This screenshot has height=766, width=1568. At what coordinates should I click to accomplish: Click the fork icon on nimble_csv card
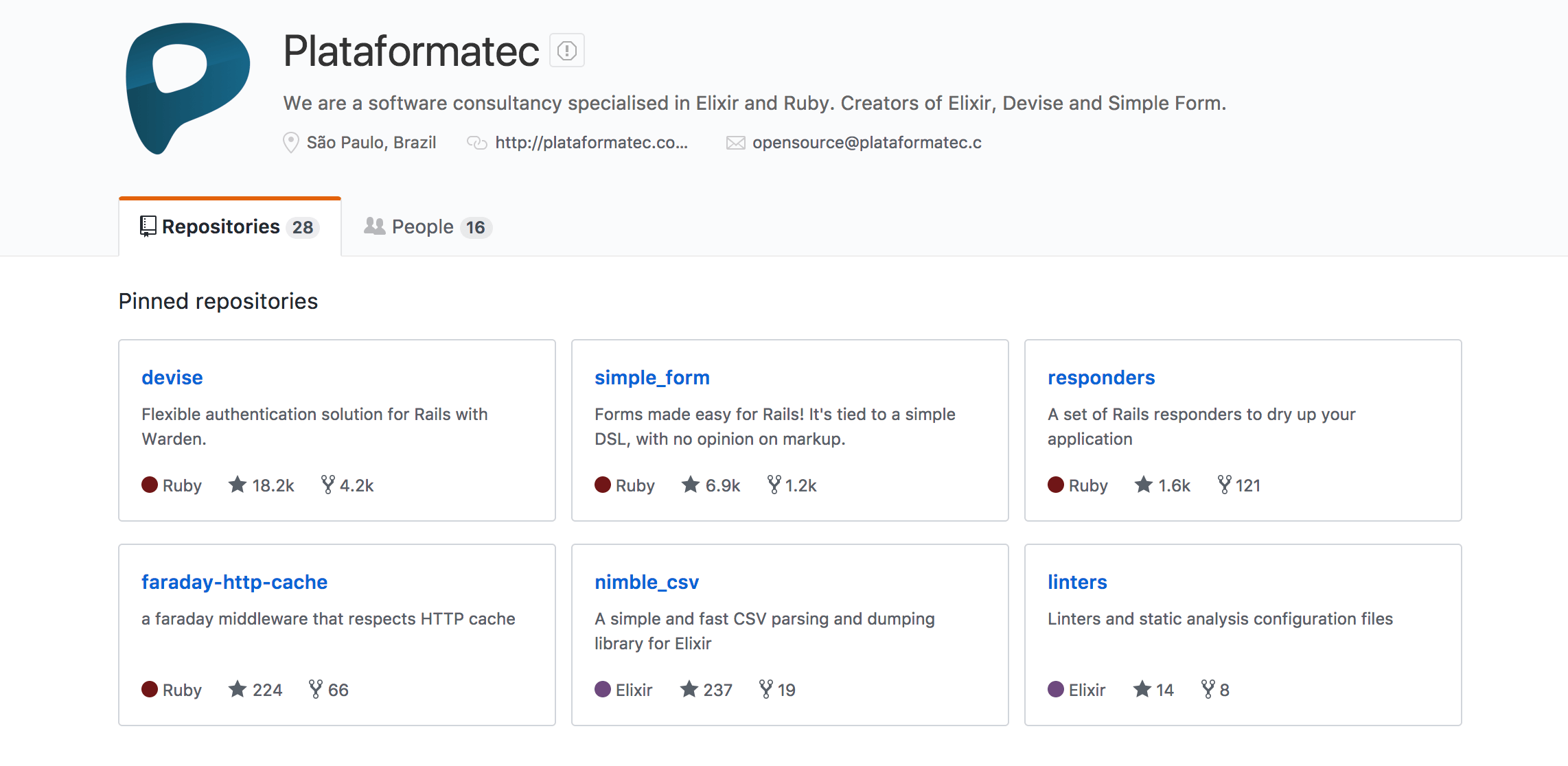[x=766, y=689]
